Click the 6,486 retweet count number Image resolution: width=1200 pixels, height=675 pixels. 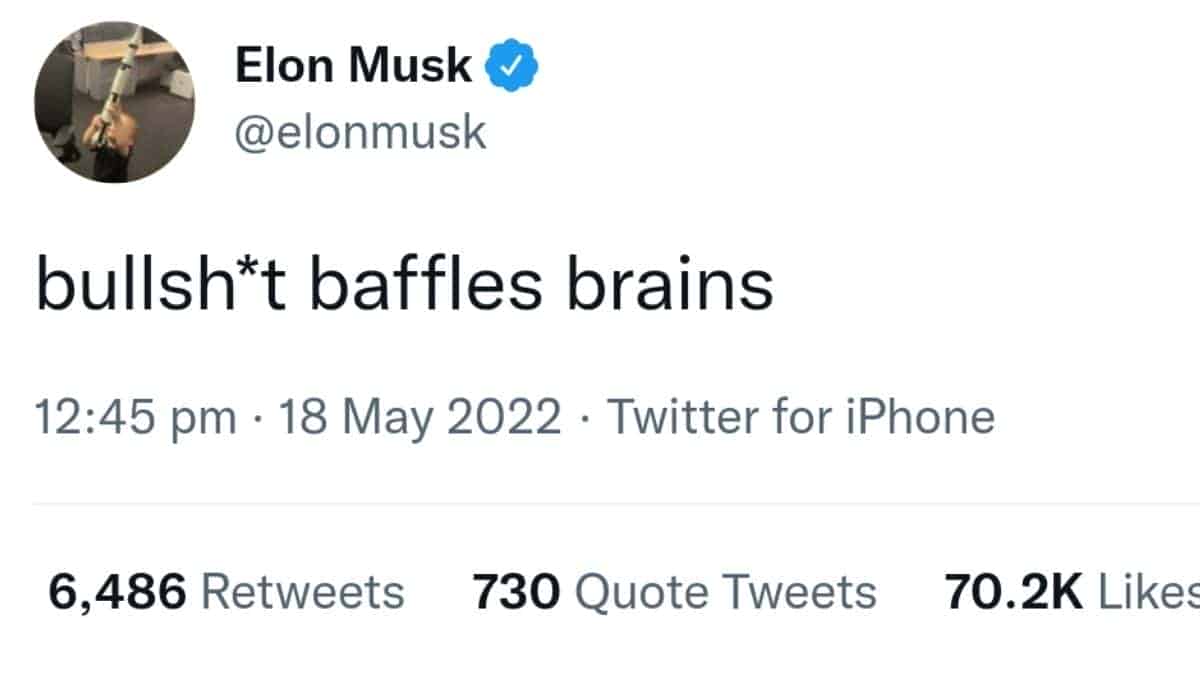coord(117,592)
